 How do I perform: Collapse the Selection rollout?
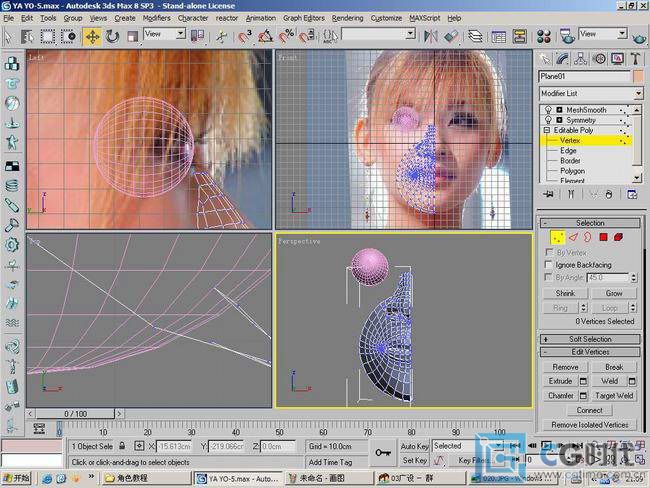click(590, 223)
